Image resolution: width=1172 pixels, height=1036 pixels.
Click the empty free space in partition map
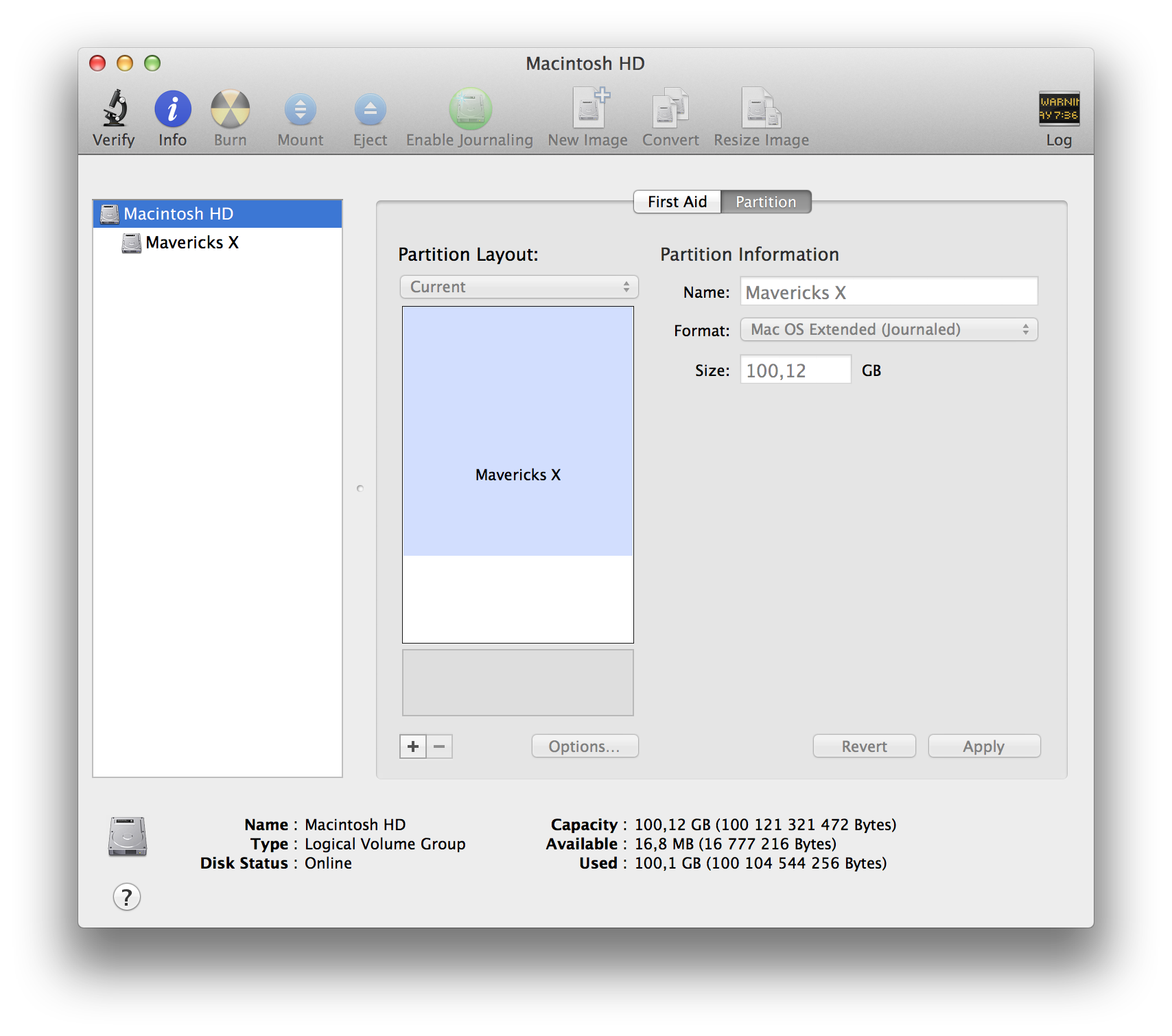point(518,599)
